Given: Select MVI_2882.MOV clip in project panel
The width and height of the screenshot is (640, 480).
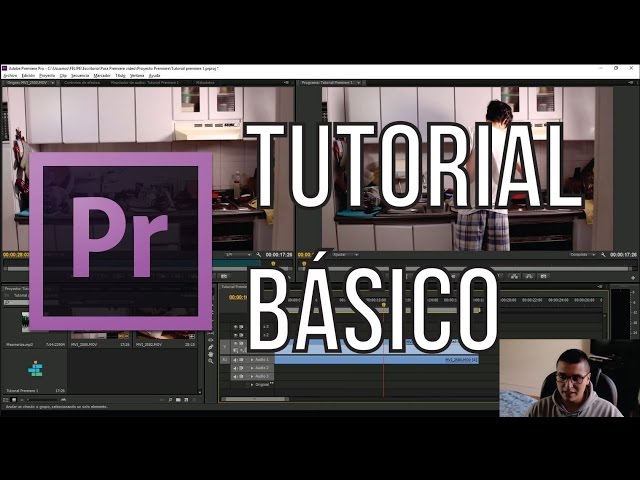Looking at the screenshot, I should click(x=165, y=340).
